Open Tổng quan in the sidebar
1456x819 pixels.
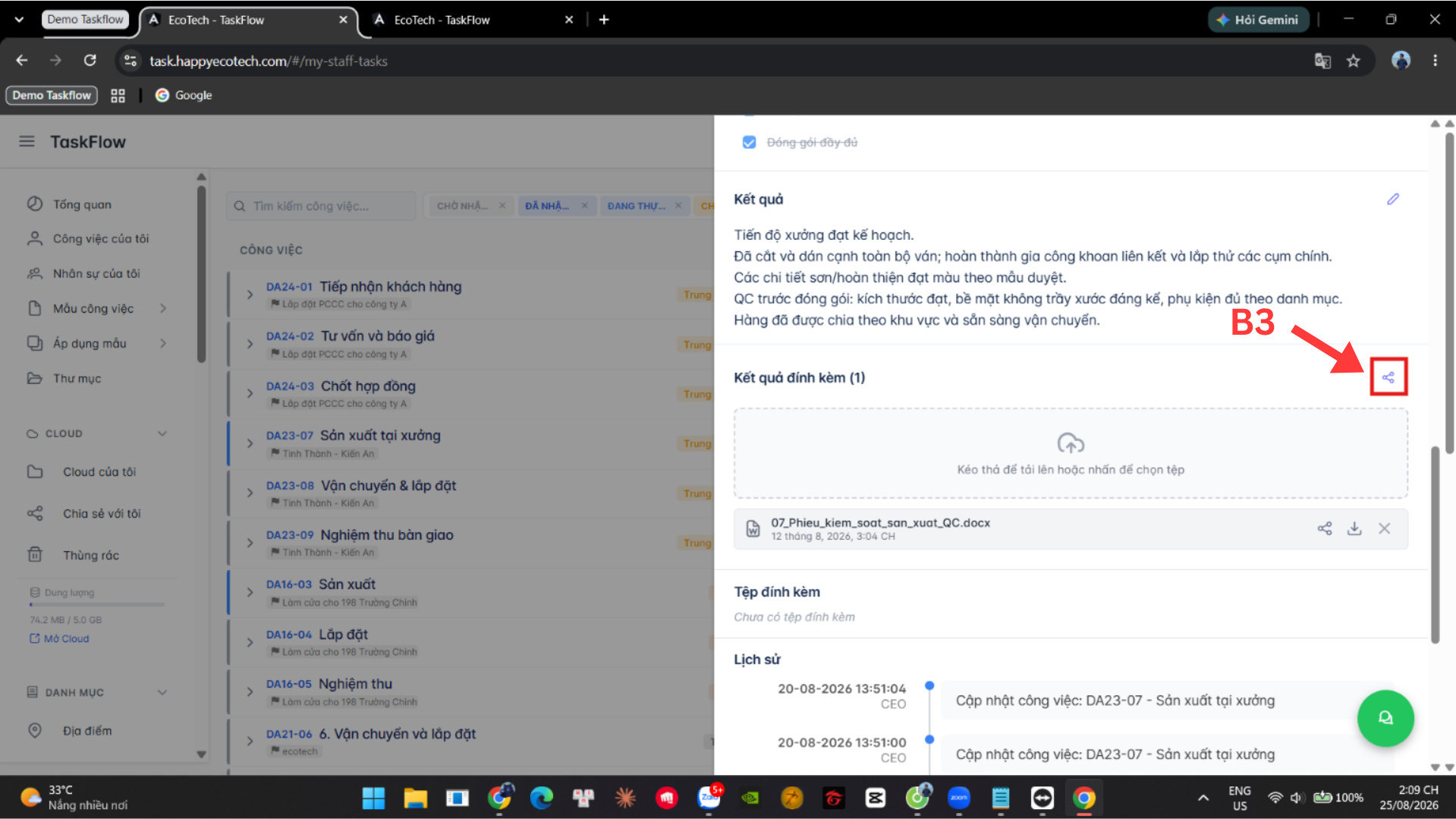82,204
